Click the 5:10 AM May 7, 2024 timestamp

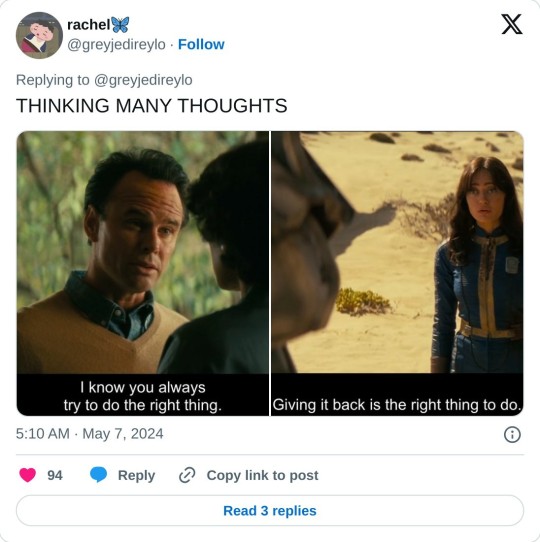(90, 434)
